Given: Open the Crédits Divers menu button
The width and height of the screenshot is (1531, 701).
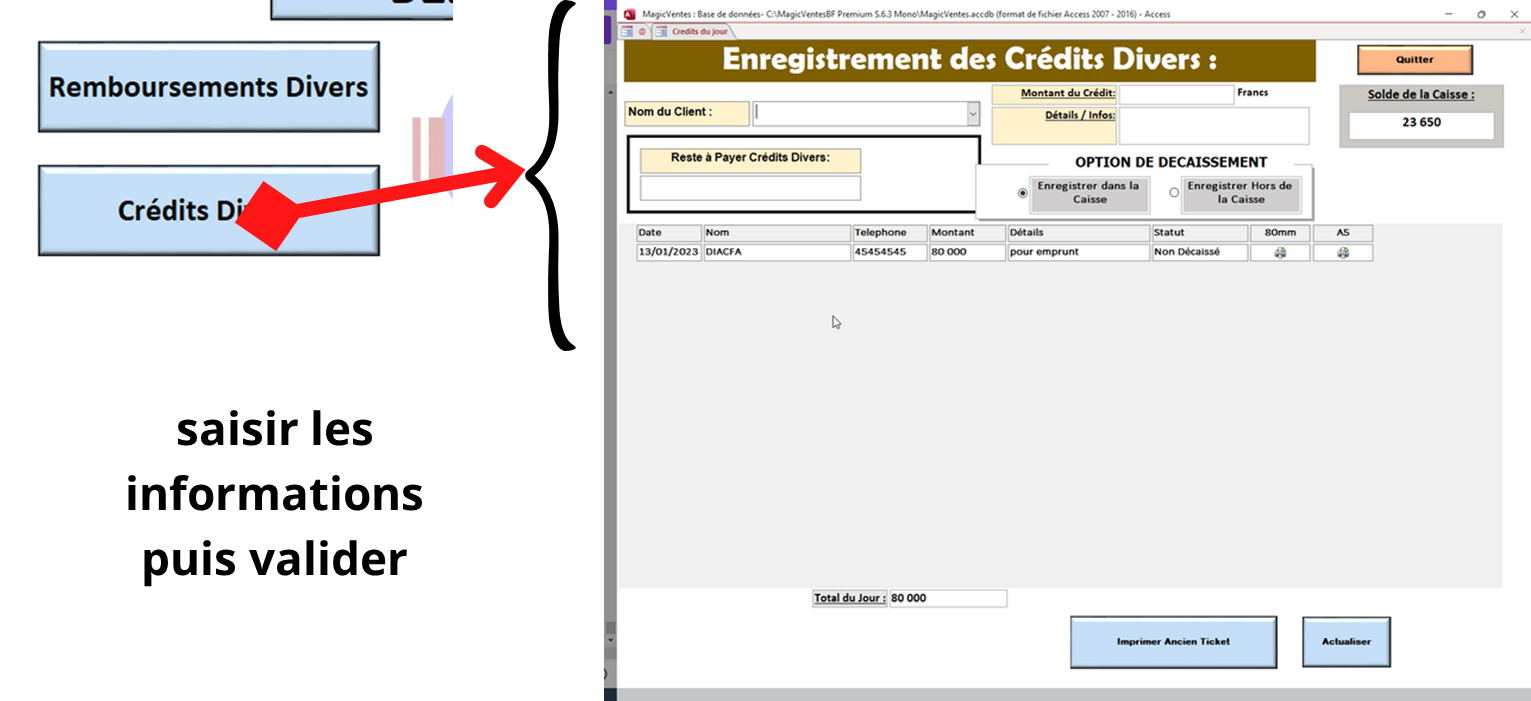Looking at the screenshot, I should point(208,210).
